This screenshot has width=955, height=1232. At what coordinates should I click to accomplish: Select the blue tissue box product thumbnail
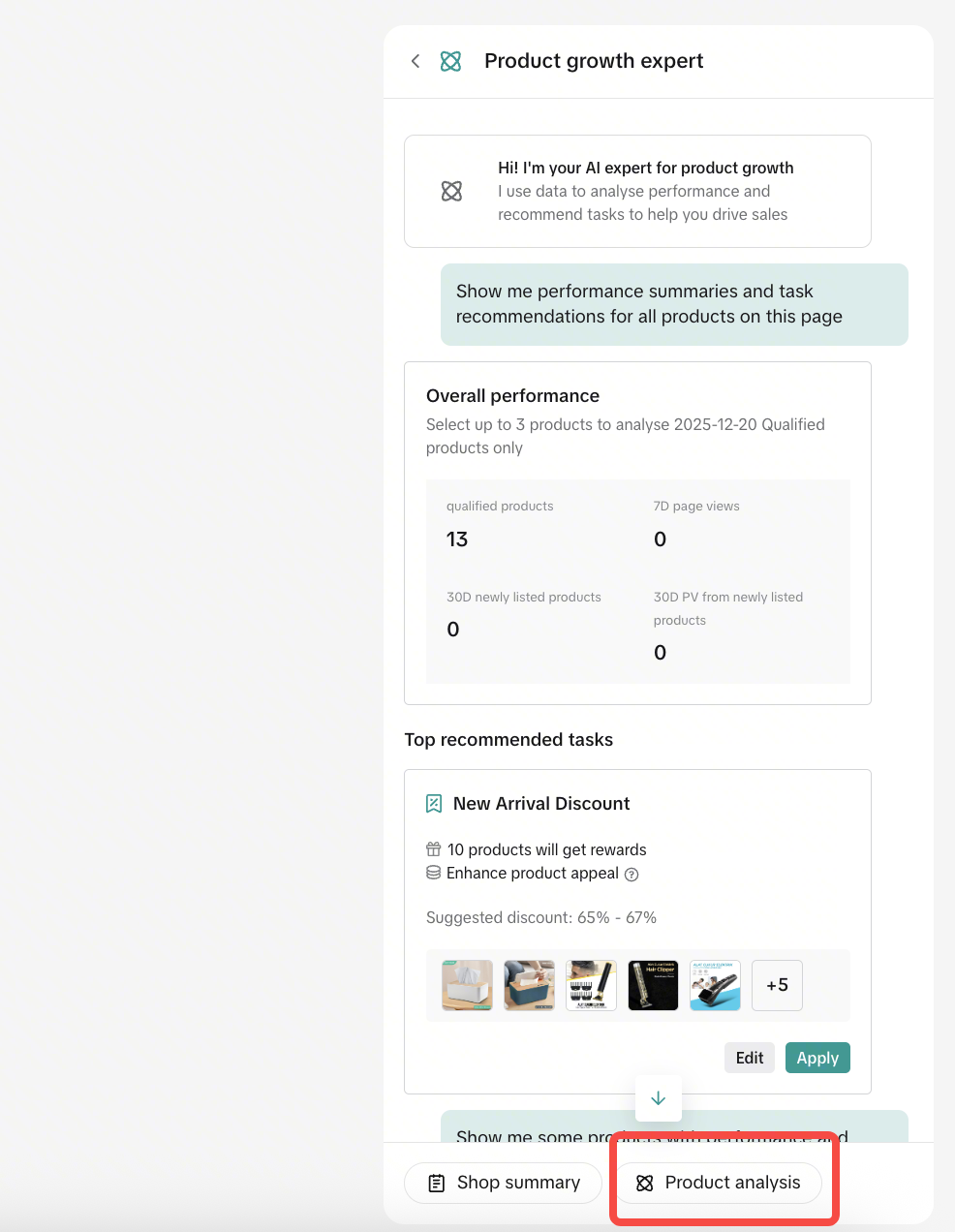click(x=529, y=985)
